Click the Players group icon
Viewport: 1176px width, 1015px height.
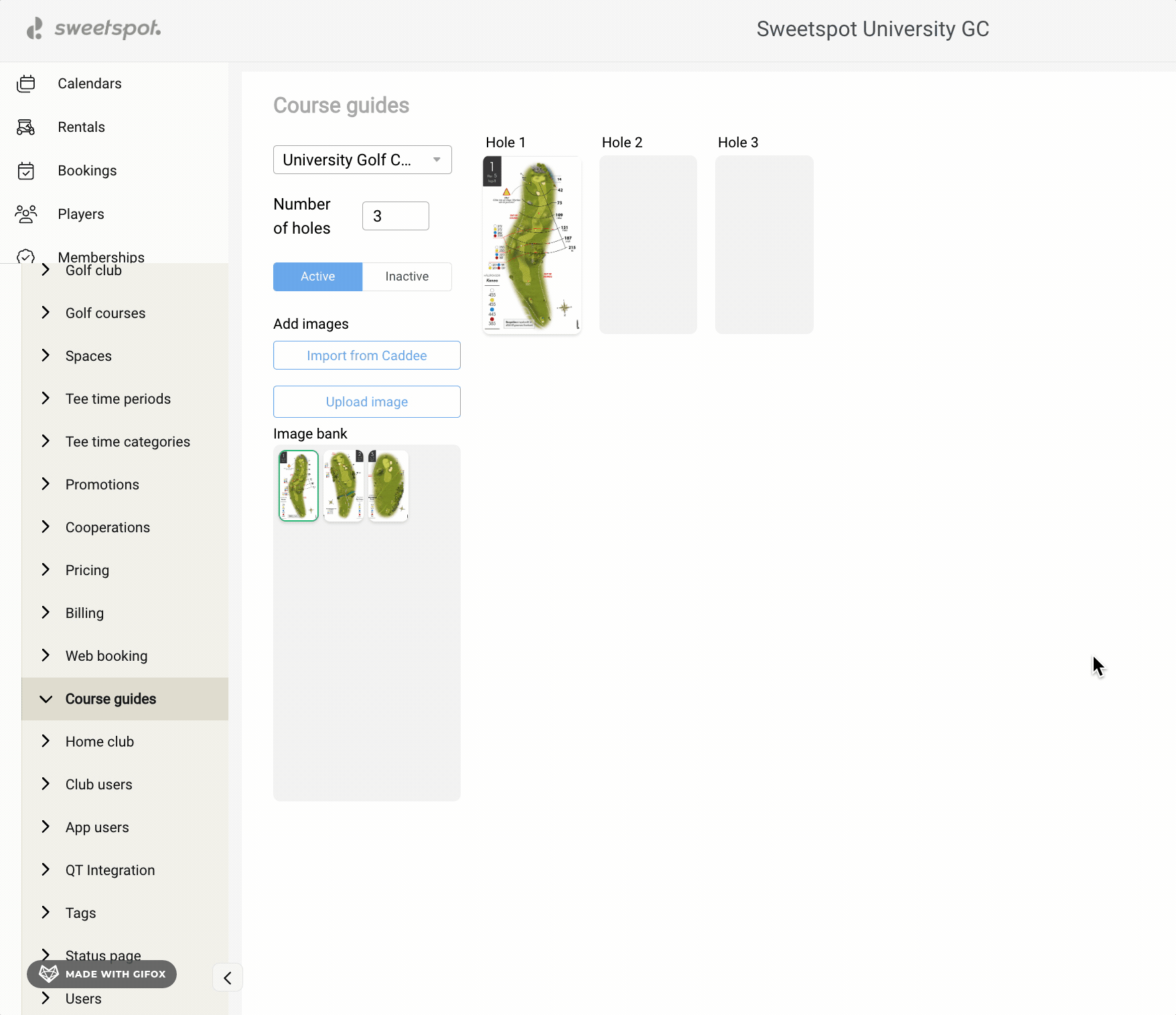coord(26,214)
